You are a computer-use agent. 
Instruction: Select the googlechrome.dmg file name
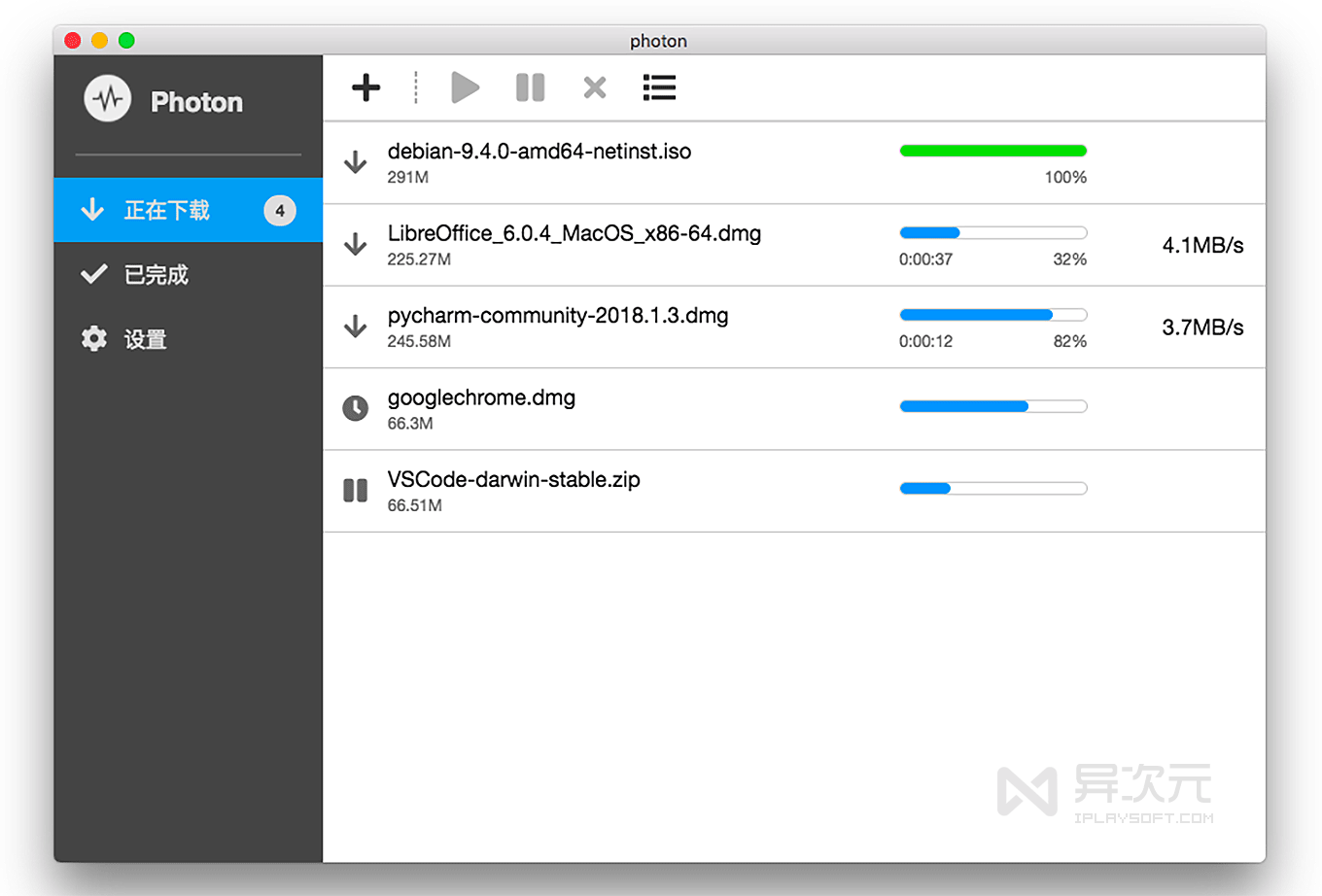tap(481, 397)
